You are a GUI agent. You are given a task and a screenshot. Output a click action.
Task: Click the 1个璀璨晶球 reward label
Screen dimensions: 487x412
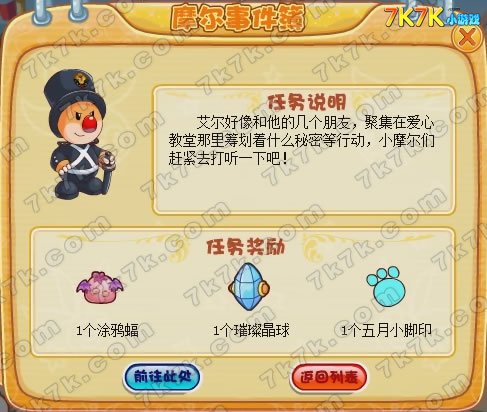251,330
